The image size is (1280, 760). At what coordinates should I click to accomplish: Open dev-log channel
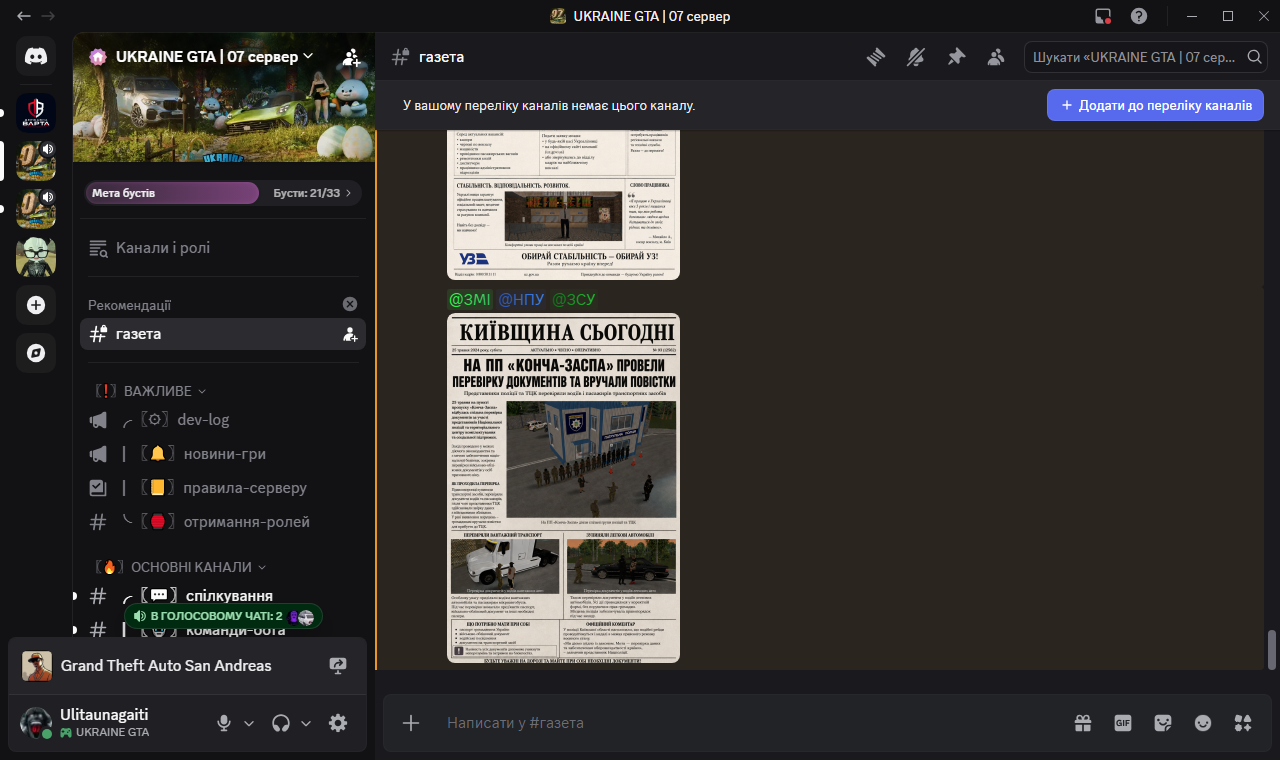[x=222, y=420]
